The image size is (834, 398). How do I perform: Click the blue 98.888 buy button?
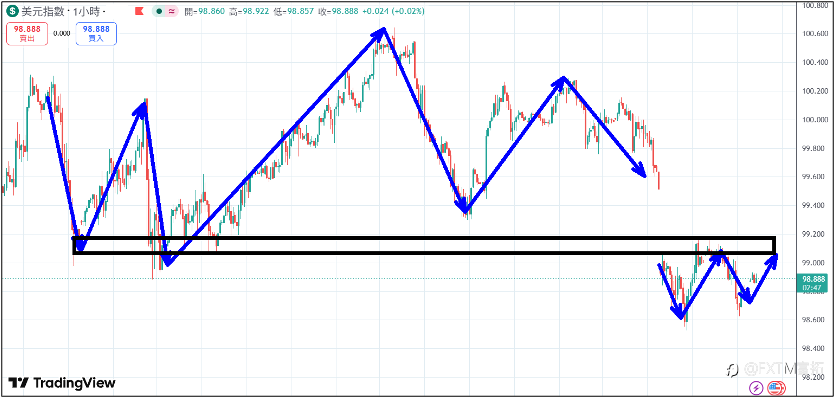click(x=96, y=34)
